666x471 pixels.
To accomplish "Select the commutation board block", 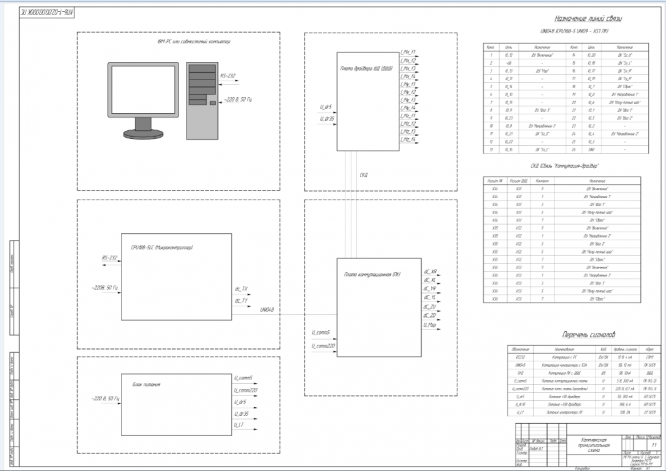I will click(x=379, y=307).
